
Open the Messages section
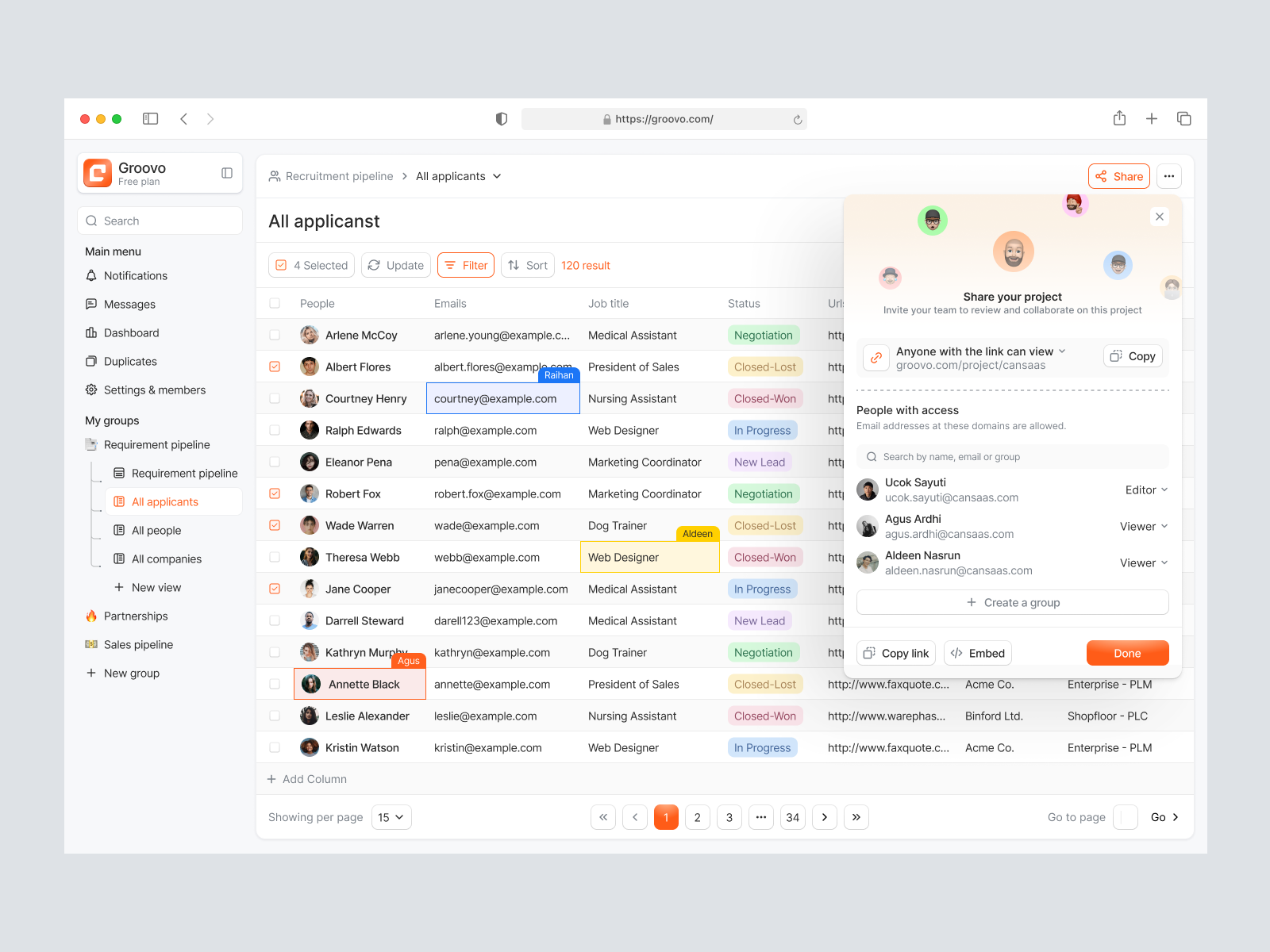[x=129, y=304]
